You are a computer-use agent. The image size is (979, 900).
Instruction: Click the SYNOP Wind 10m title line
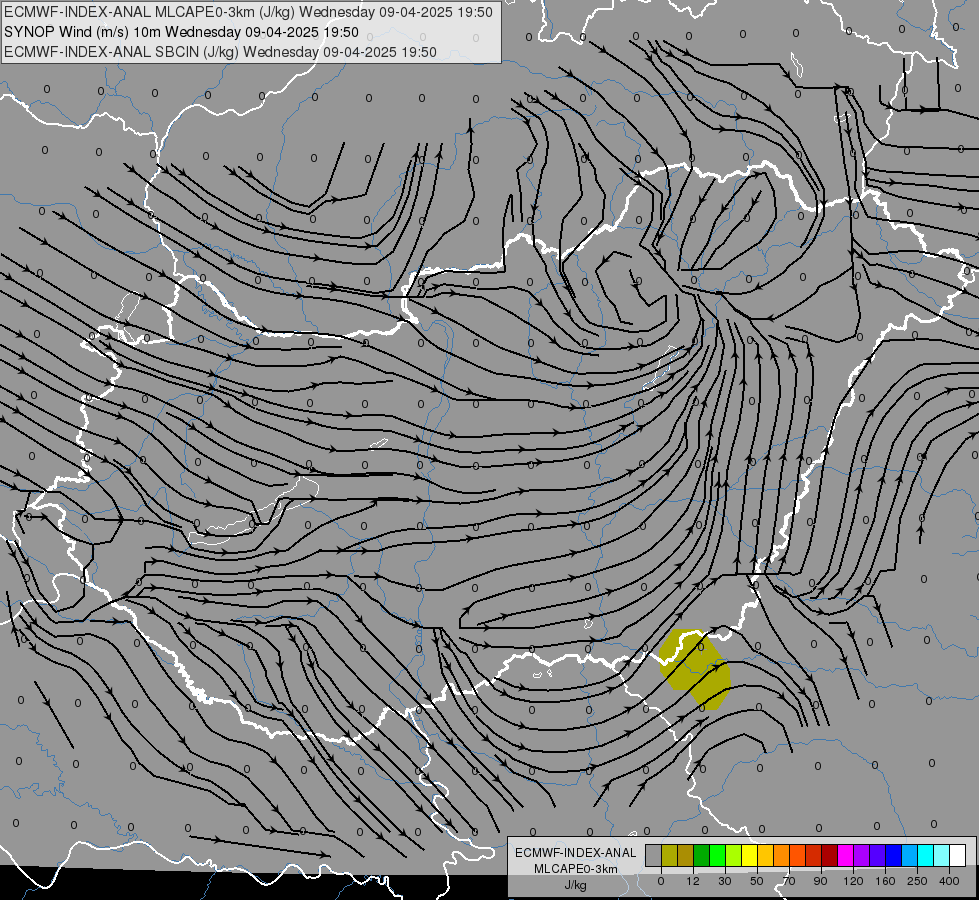[181, 32]
